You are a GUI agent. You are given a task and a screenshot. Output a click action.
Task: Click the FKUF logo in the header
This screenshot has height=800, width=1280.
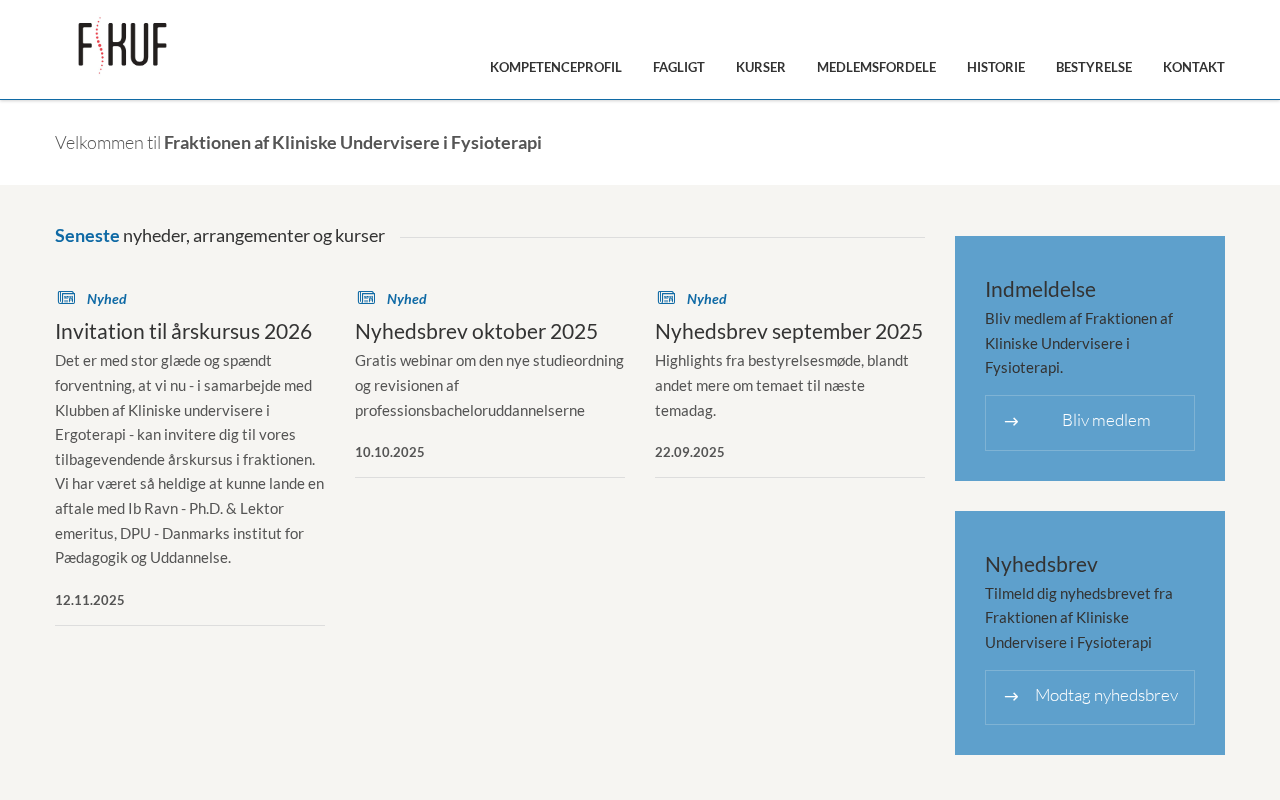coord(122,46)
